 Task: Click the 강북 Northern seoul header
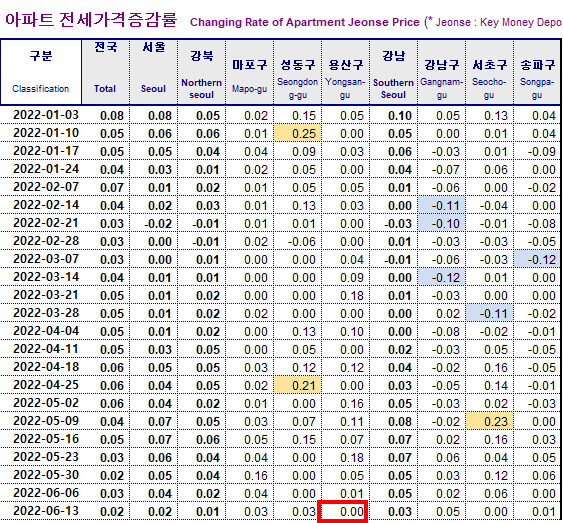(202, 72)
